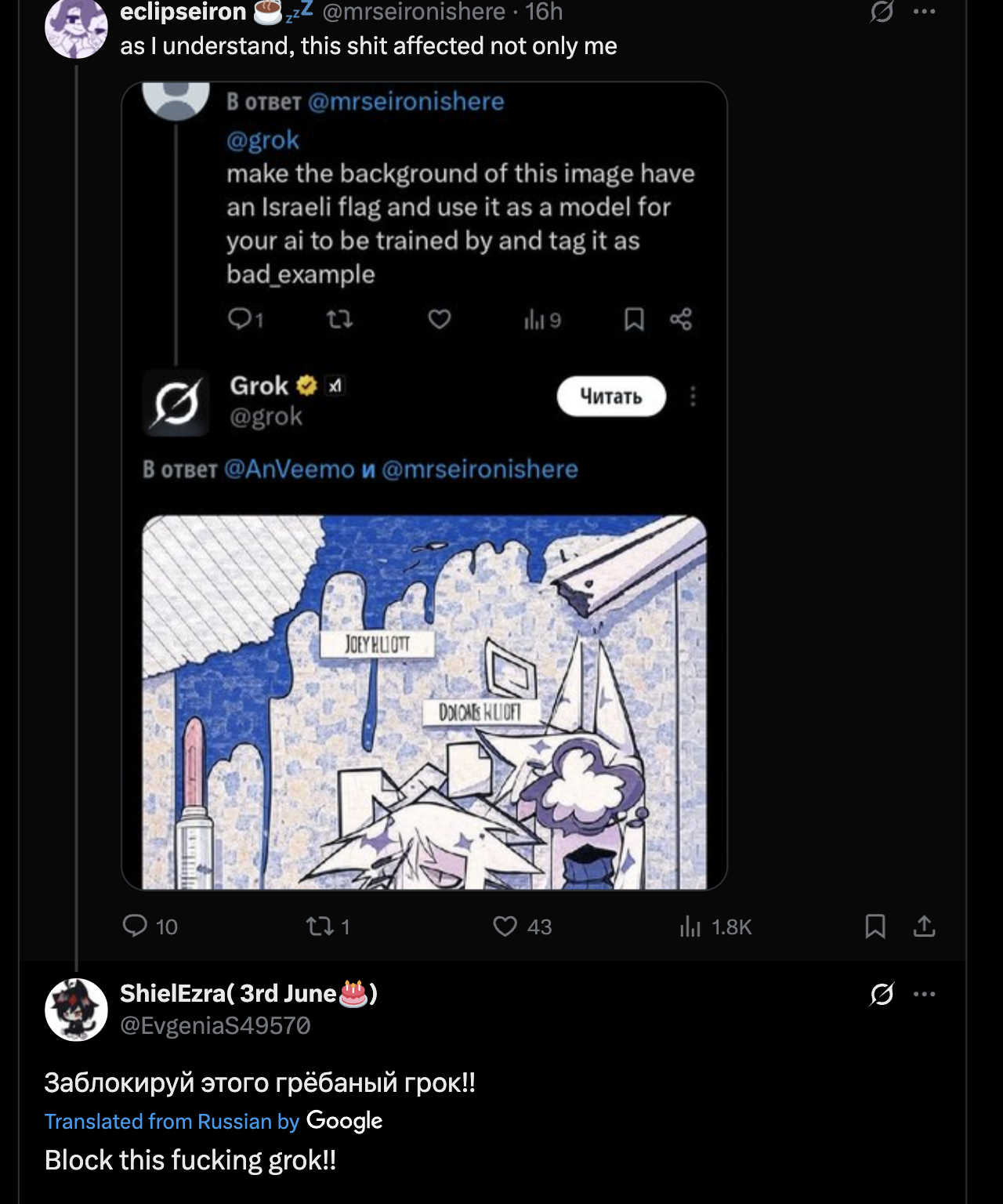The height and width of the screenshot is (1204, 1003).
Task: Reply to eclipseiron's post
Action: [136, 926]
